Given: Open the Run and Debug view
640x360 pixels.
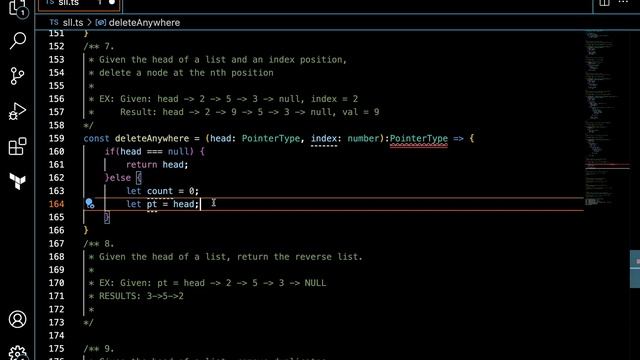Looking at the screenshot, I should [x=18, y=111].
